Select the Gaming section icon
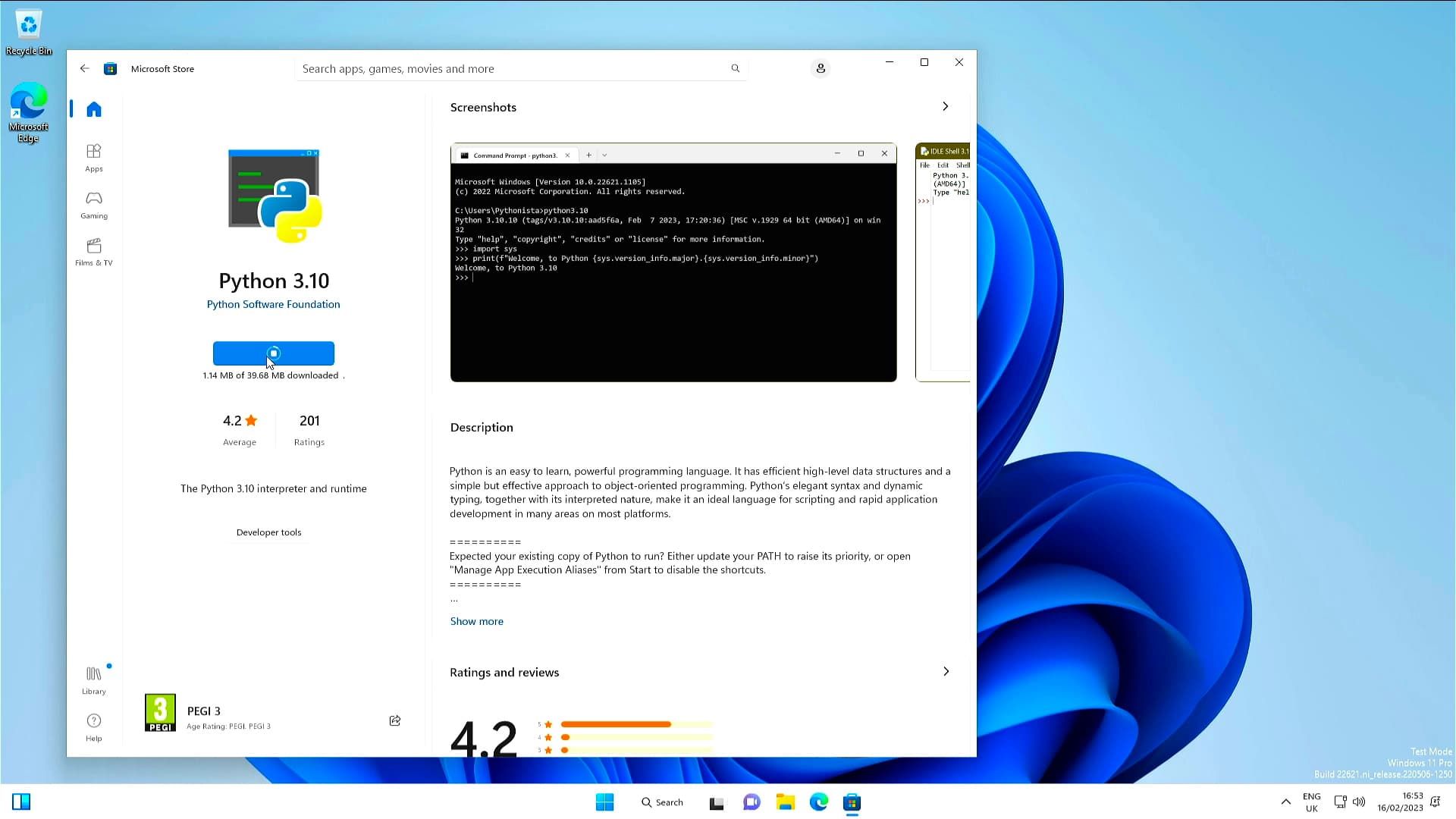Image resolution: width=1456 pixels, height=819 pixels. [x=93, y=205]
